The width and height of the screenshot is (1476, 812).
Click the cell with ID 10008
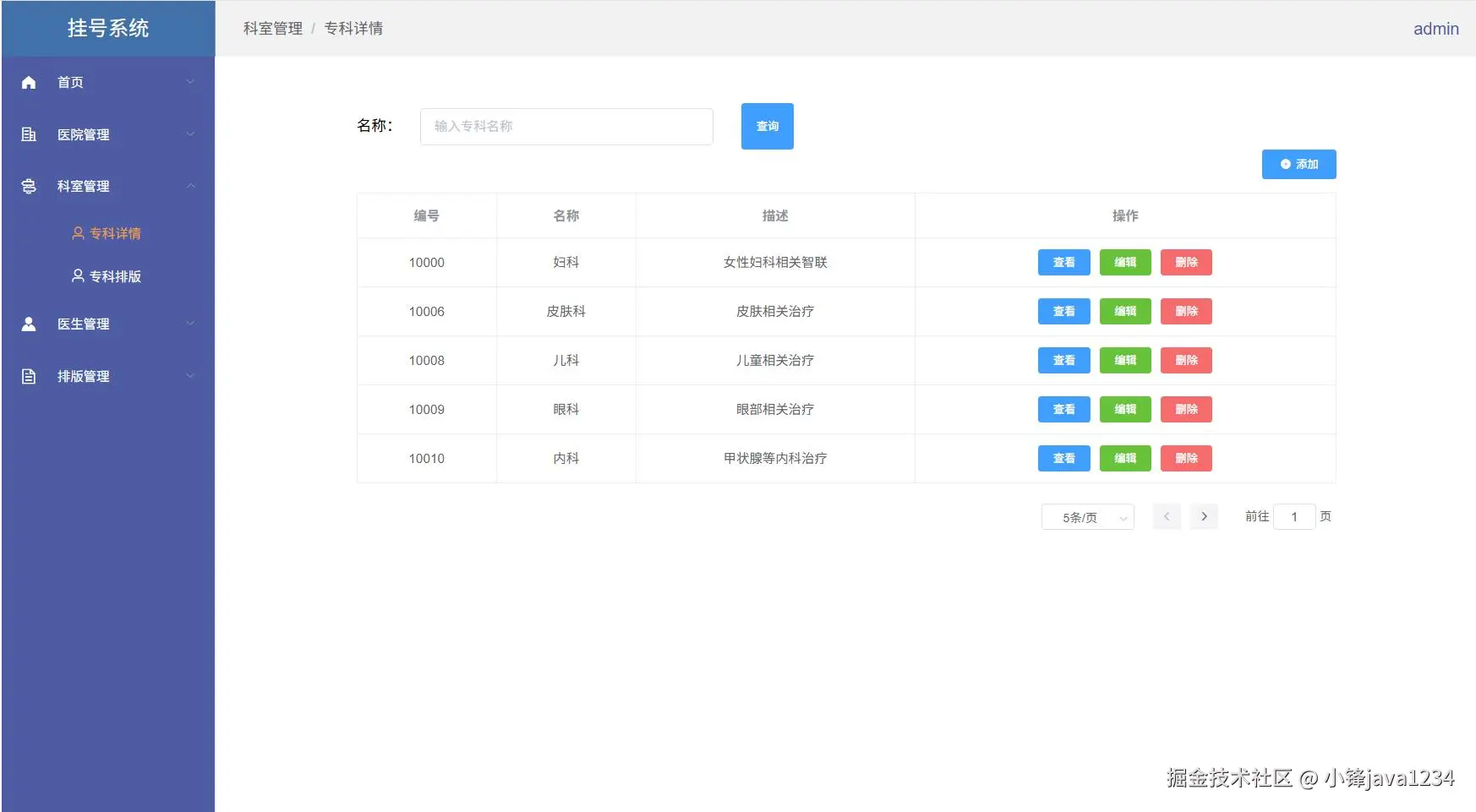427,361
